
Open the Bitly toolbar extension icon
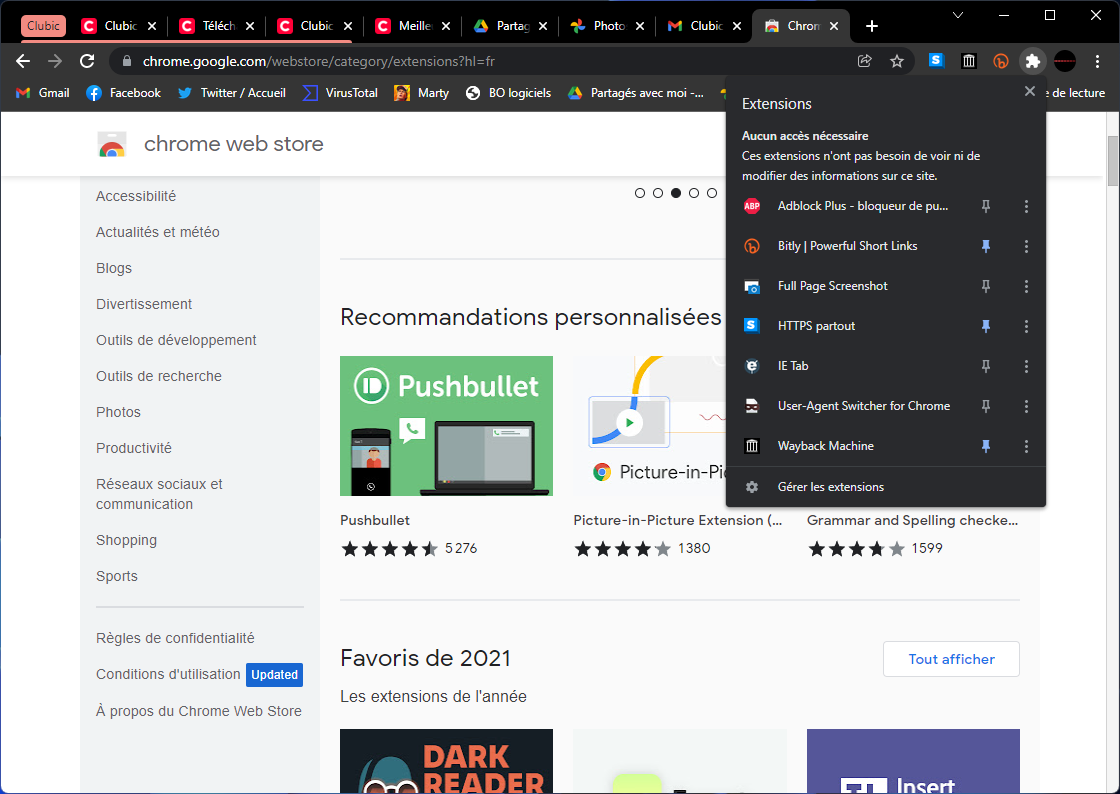tap(1001, 61)
